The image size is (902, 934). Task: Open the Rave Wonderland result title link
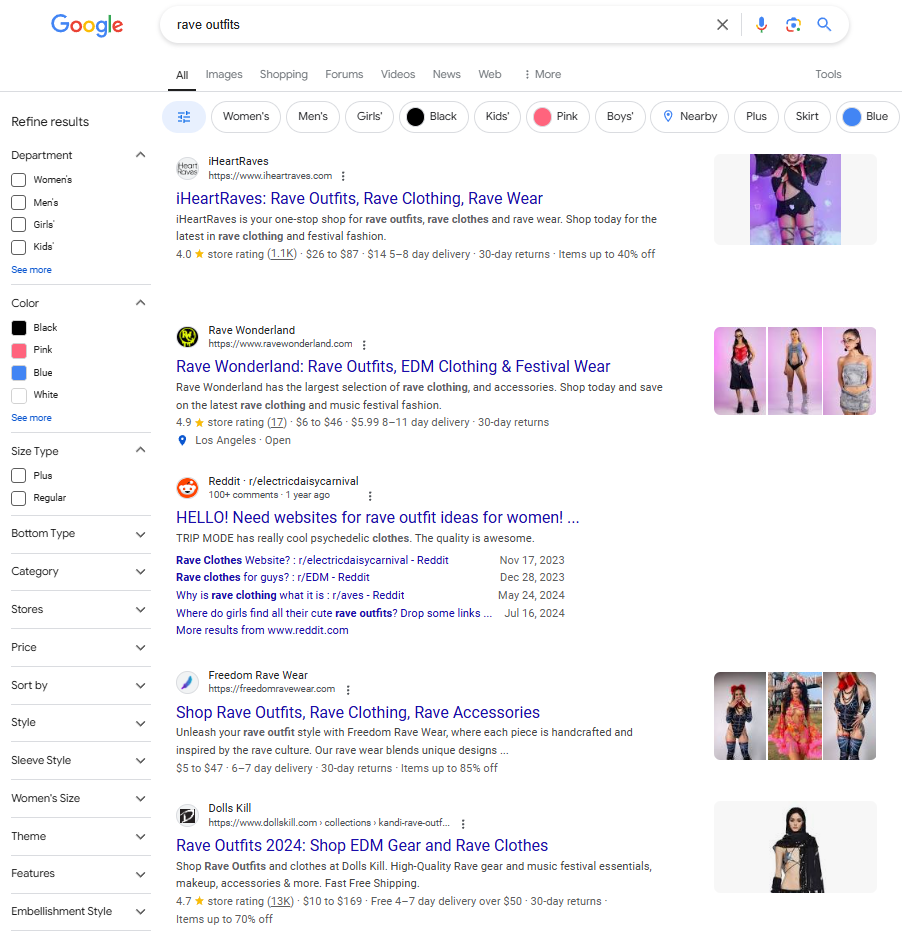click(x=393, y=367)
